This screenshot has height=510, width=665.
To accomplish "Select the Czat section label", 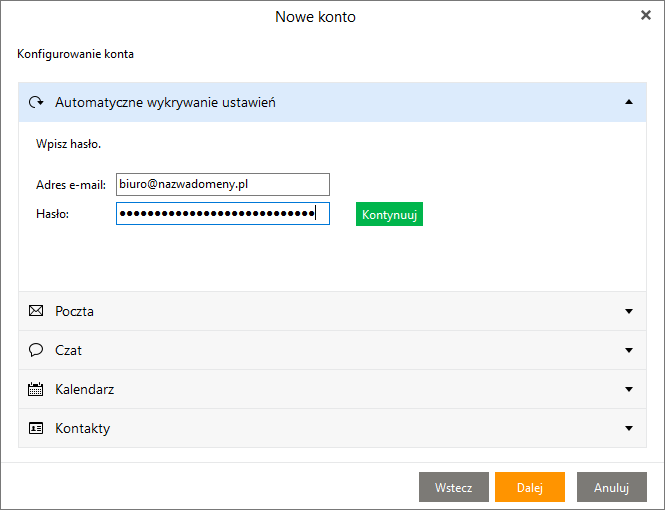I will [68, 350].
